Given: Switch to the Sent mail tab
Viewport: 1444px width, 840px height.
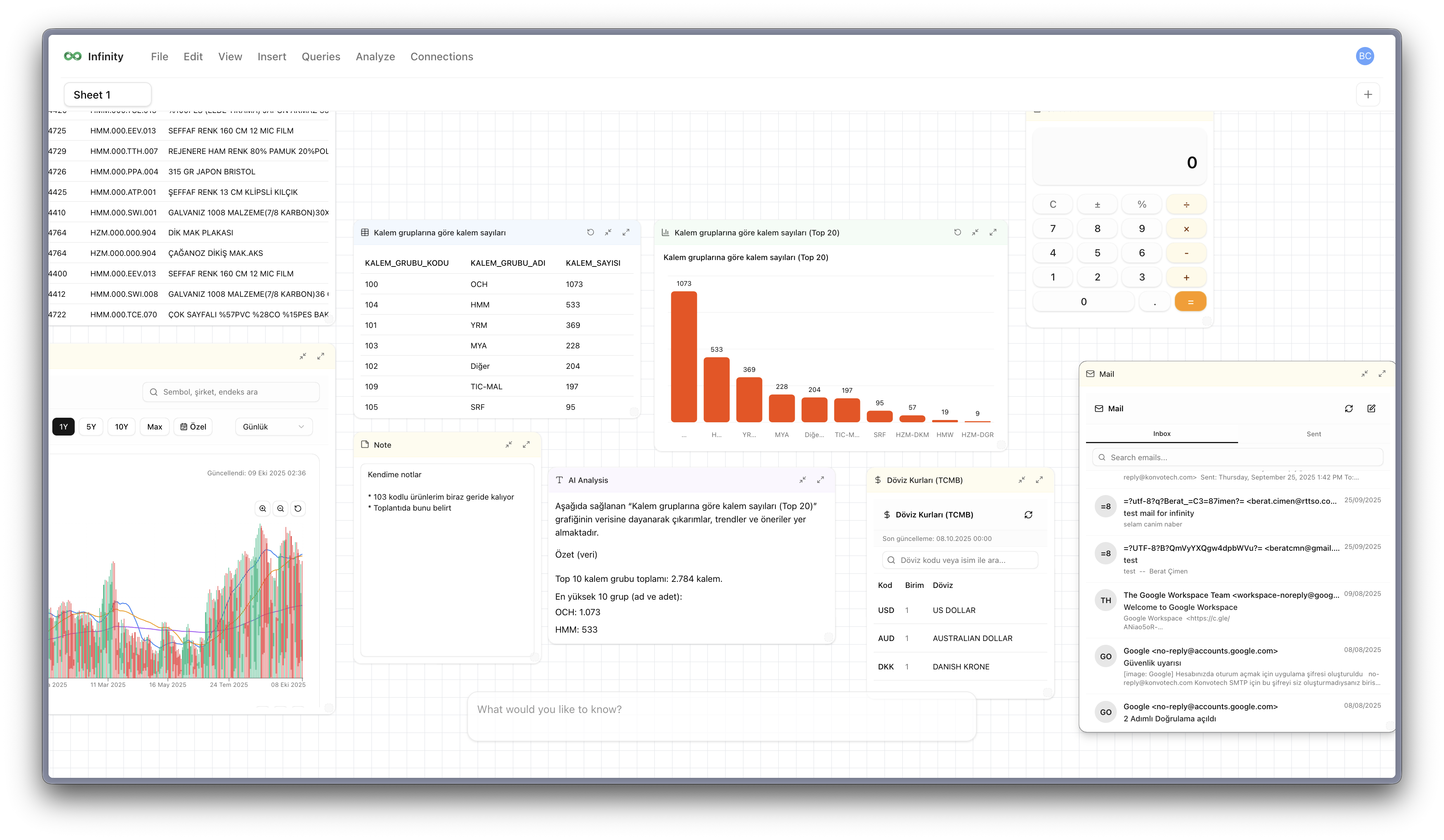Looking at the screenshot, I should point(1313,434).
